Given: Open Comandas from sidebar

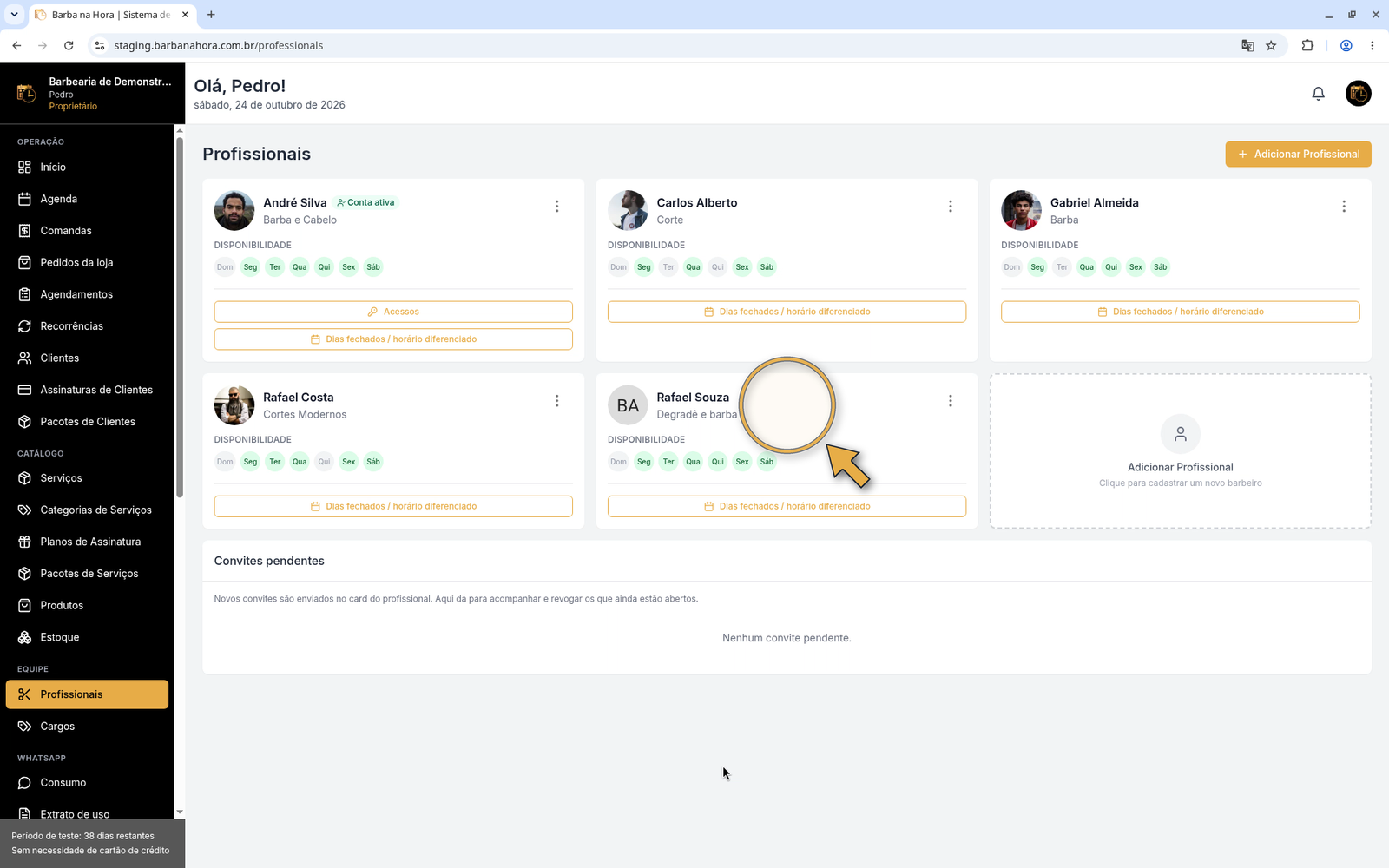Looking at the screenshot, I should 87,231.
